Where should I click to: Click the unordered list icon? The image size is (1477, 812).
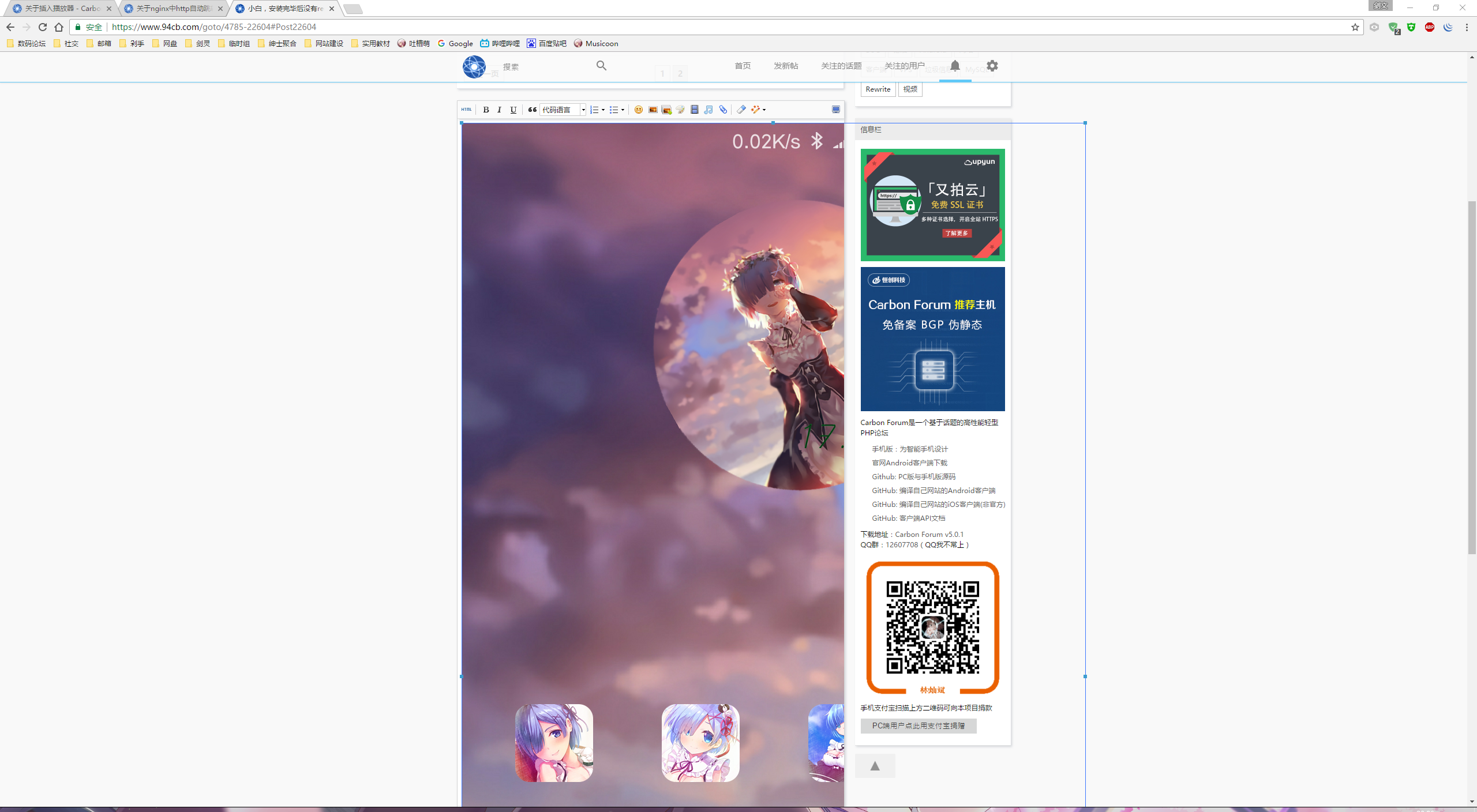click(614, 110)
